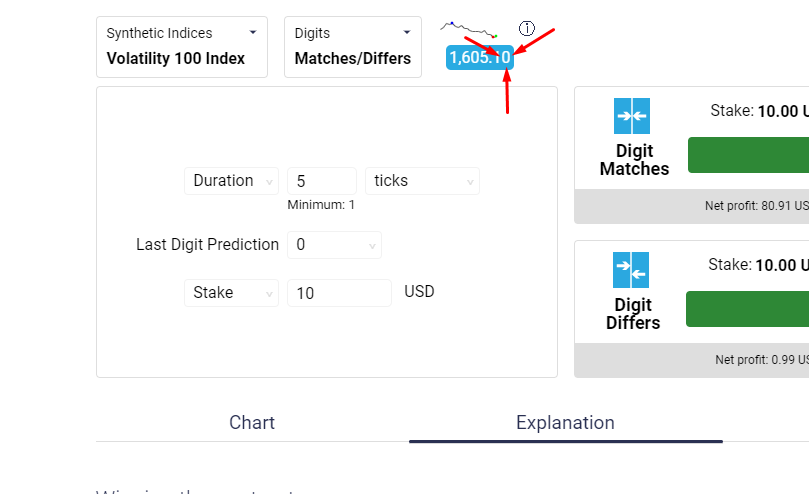
Task: Click the blue 1,605.10 spot price badge
Action: [x=480, y=57]
